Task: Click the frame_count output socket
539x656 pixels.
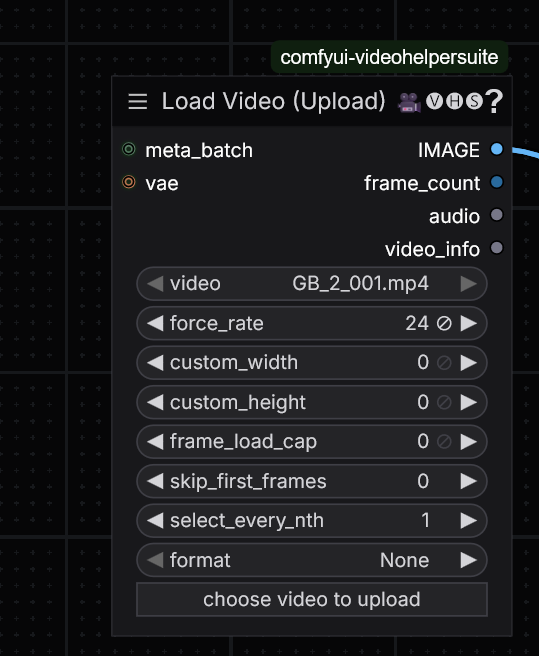Action: tap(497, 182)
